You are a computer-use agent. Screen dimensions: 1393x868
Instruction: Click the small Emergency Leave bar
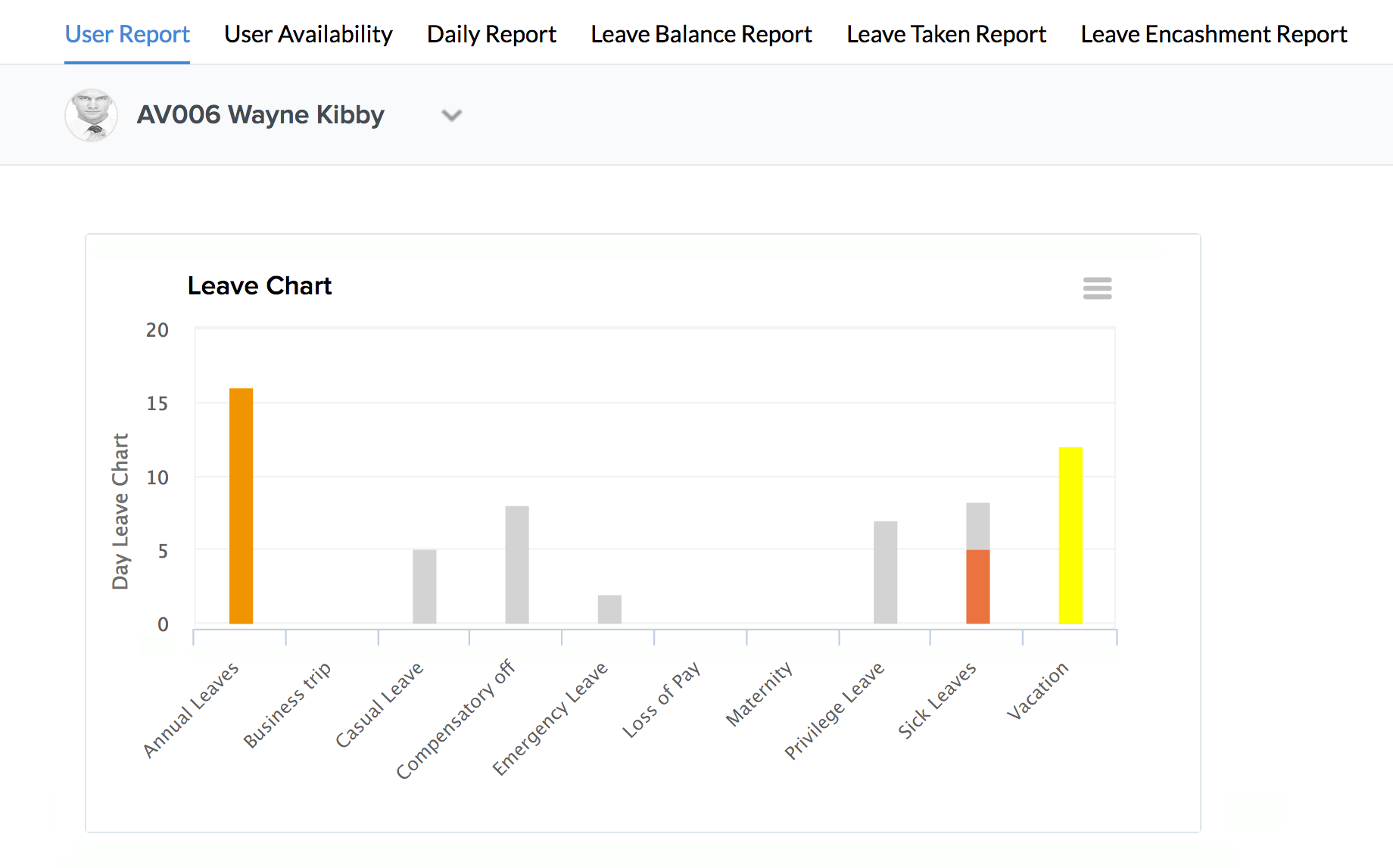click(609, 609)
